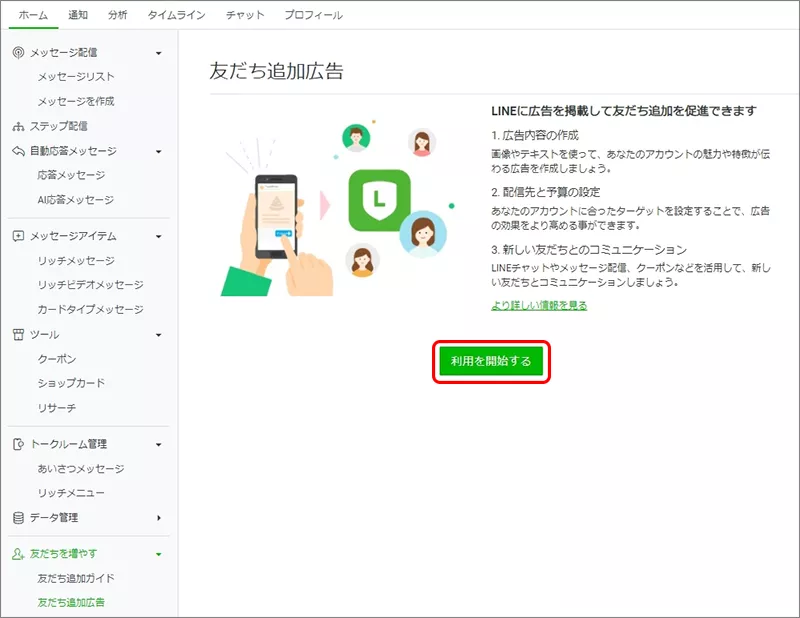This screenshot has width=800, height=618.
Task: Open クーポン under tools
Action: (57, 359)
